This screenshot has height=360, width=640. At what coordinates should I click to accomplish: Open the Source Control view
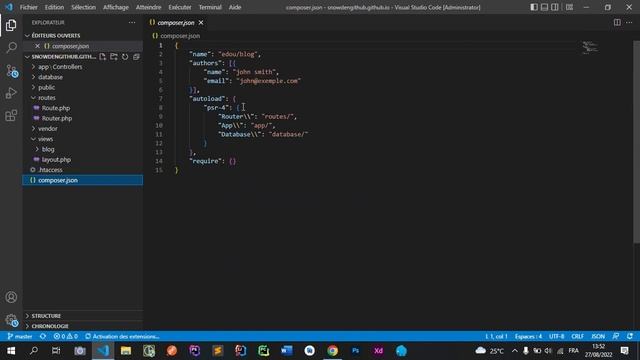11,71
